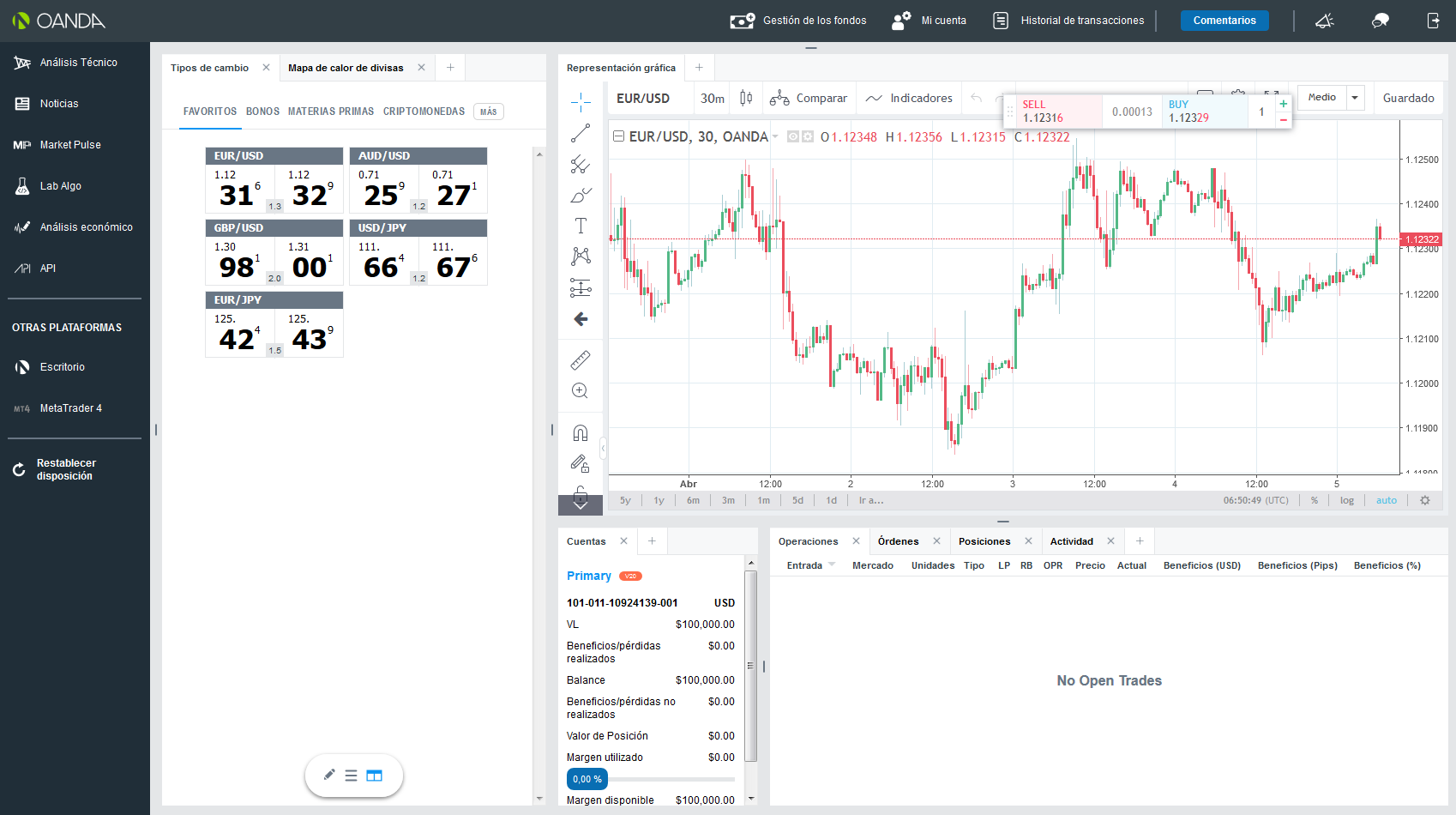Open Lab Algo section
Screen dimensions: 1456x815
[x=48, y=186]
